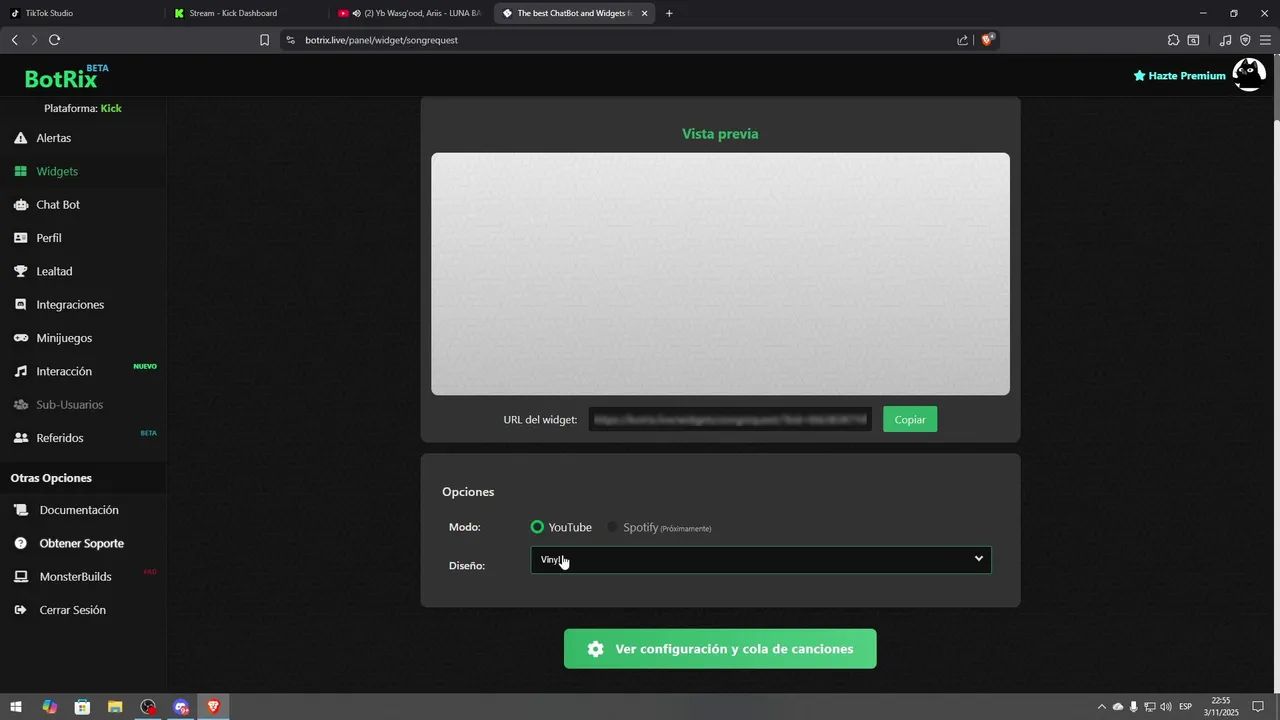This screenshot has width=1280, height=720.
Task: Click the Lealtad trophy icon
Action: [20, 271]
